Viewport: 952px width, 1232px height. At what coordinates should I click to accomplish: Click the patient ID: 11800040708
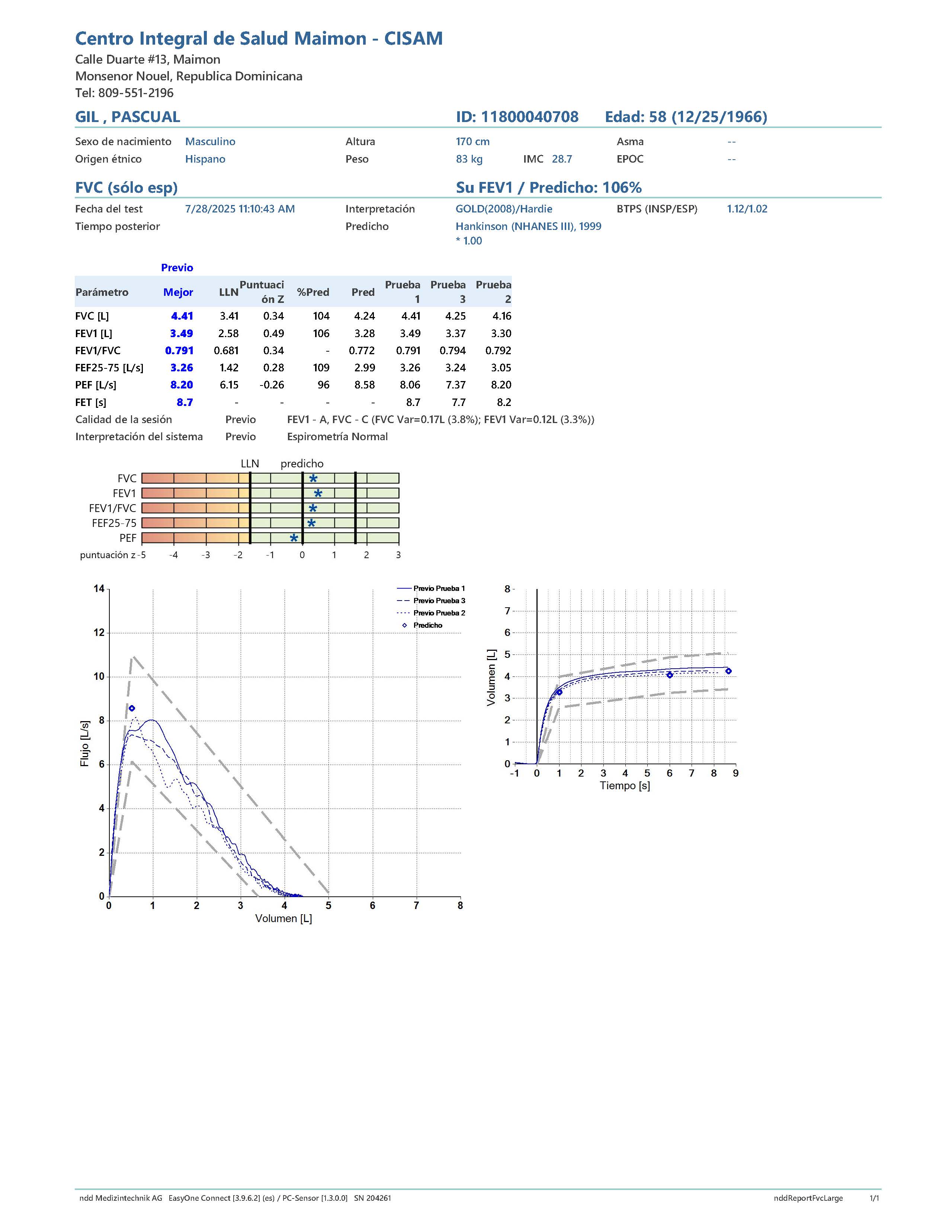517,117
